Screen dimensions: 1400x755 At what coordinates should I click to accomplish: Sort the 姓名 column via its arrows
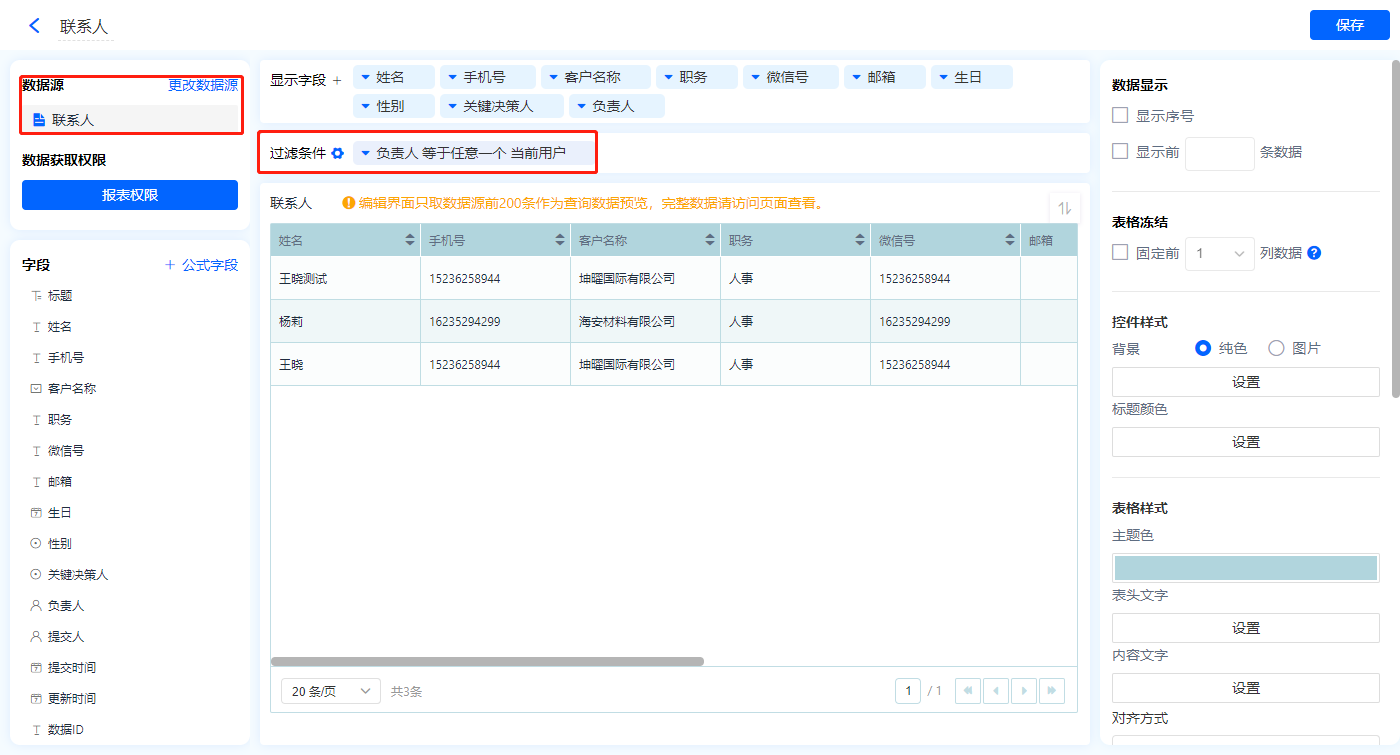click(x=409, y=240)
